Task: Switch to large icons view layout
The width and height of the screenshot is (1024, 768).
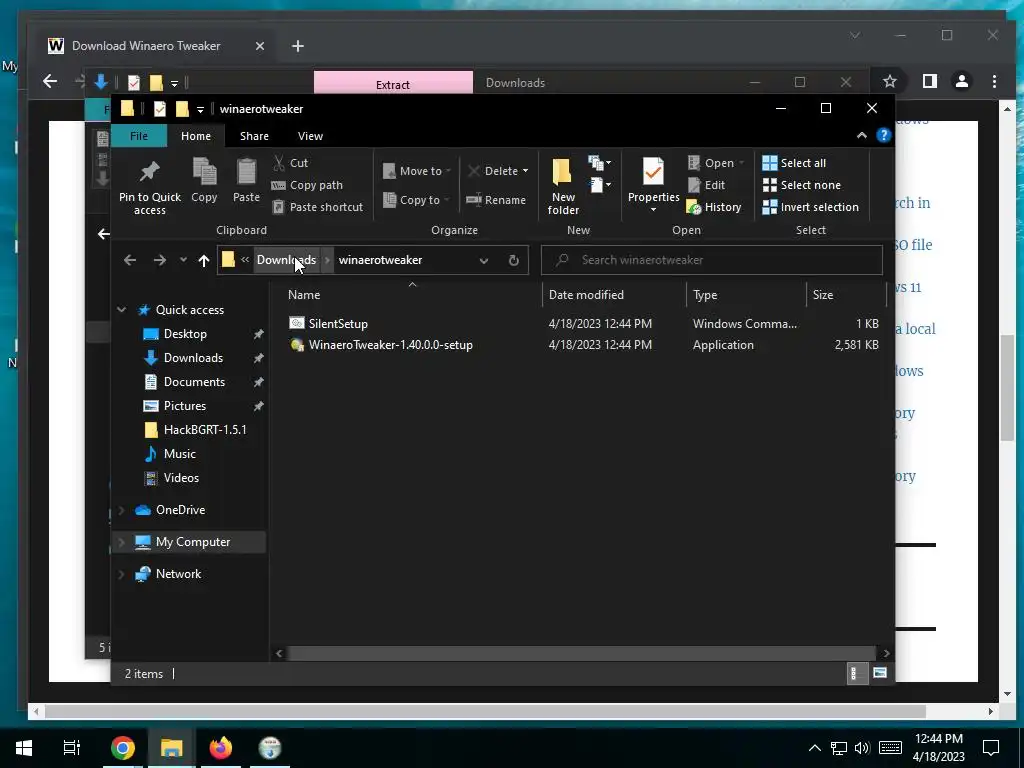Action: [x=880, y=673]
